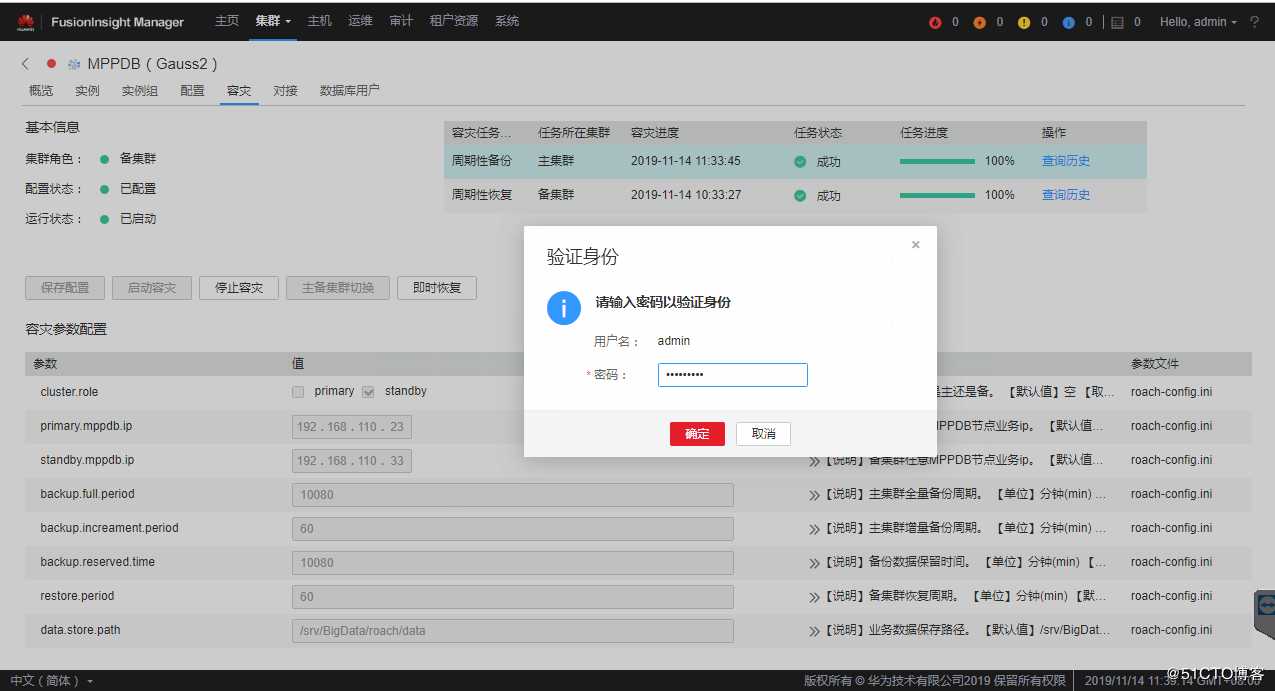Switch to the 实例 tab
The width and height of the screenshot is (1275, 691).
(87, 90)
